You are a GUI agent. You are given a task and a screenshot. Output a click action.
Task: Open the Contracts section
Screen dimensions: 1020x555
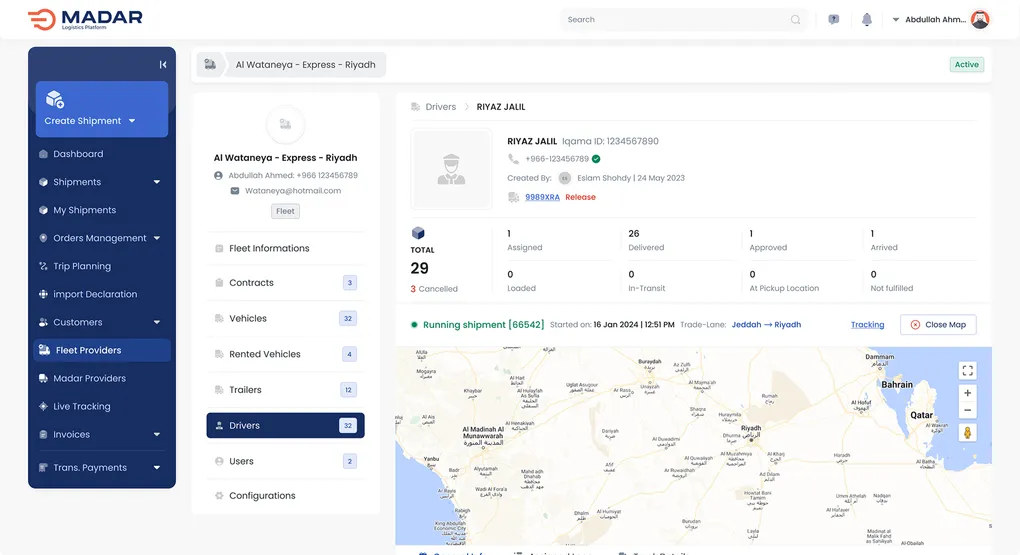click(x=251, y=283)
